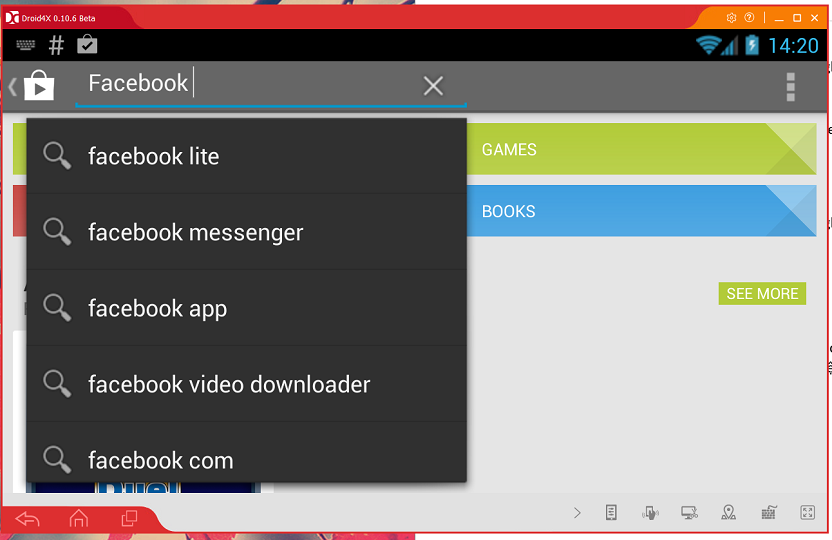Tap the keyboard icon in status bar
Screen dimensions: 832x540
coord(25,45)
